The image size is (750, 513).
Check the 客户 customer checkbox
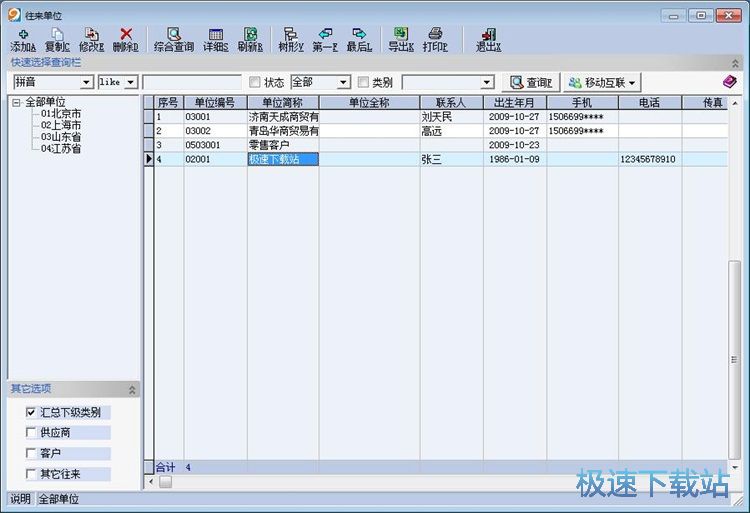[x=31, y=453]
